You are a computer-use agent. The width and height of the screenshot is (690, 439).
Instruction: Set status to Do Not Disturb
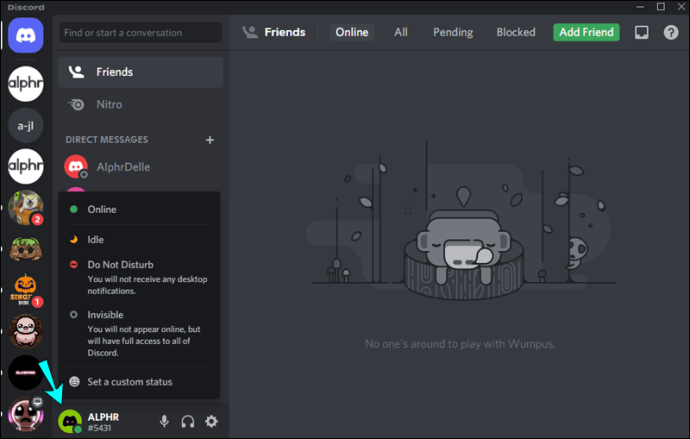139,277
